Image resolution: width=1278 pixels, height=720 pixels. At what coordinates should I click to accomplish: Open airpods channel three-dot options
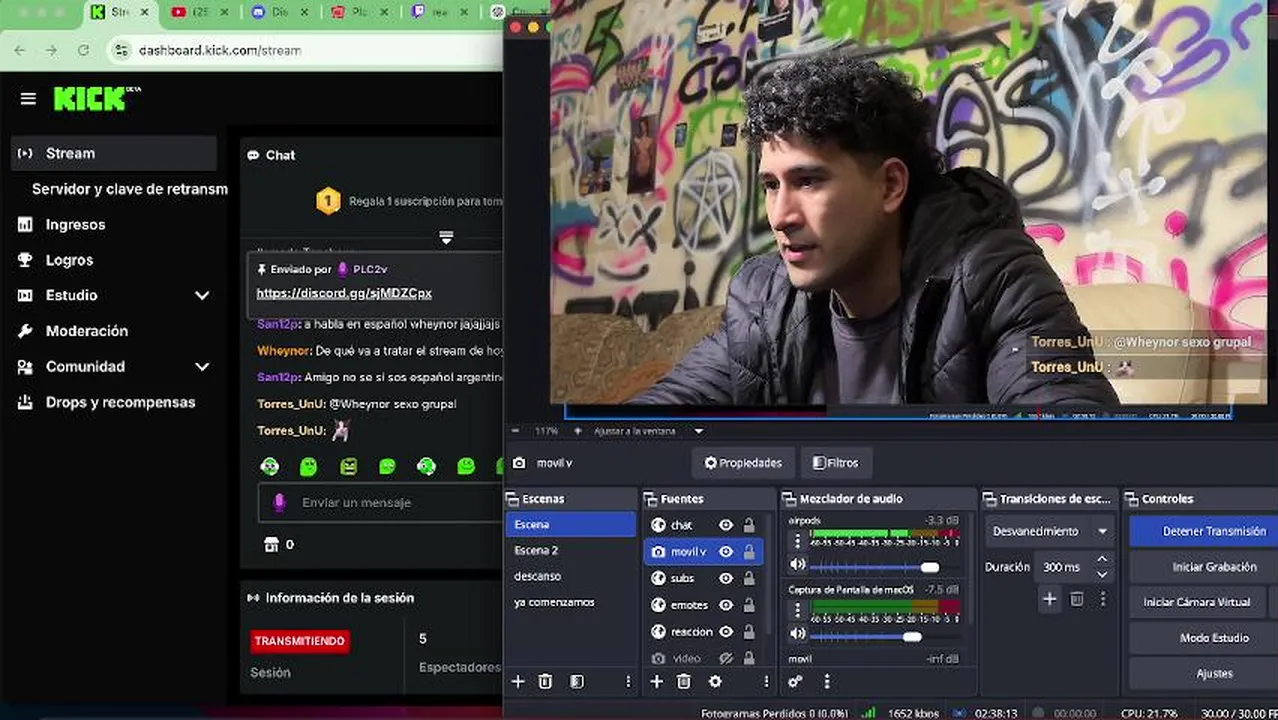pos(797,541)
